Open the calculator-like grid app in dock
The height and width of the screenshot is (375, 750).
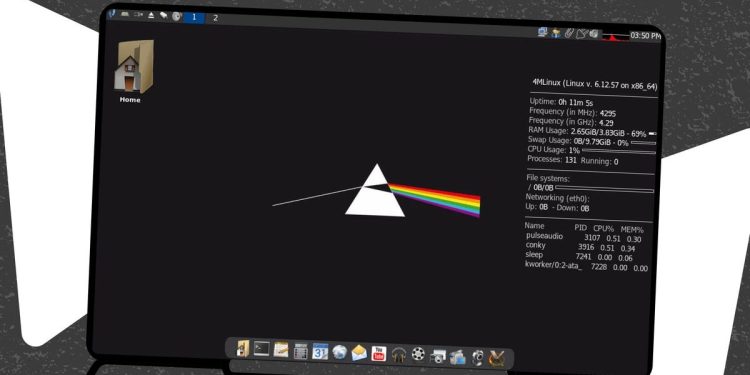301,351
